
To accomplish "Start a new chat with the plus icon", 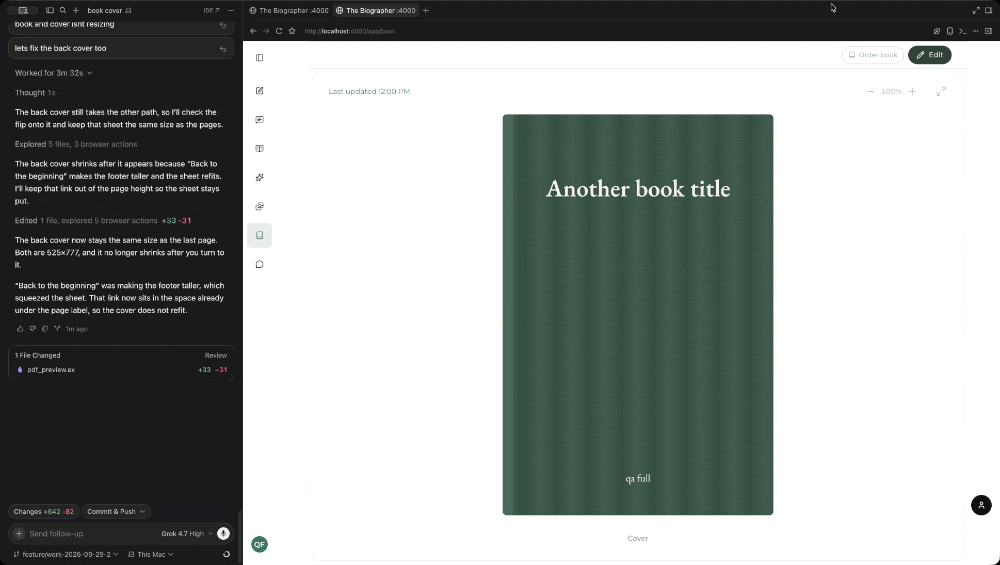I will [x=76, y=10].
